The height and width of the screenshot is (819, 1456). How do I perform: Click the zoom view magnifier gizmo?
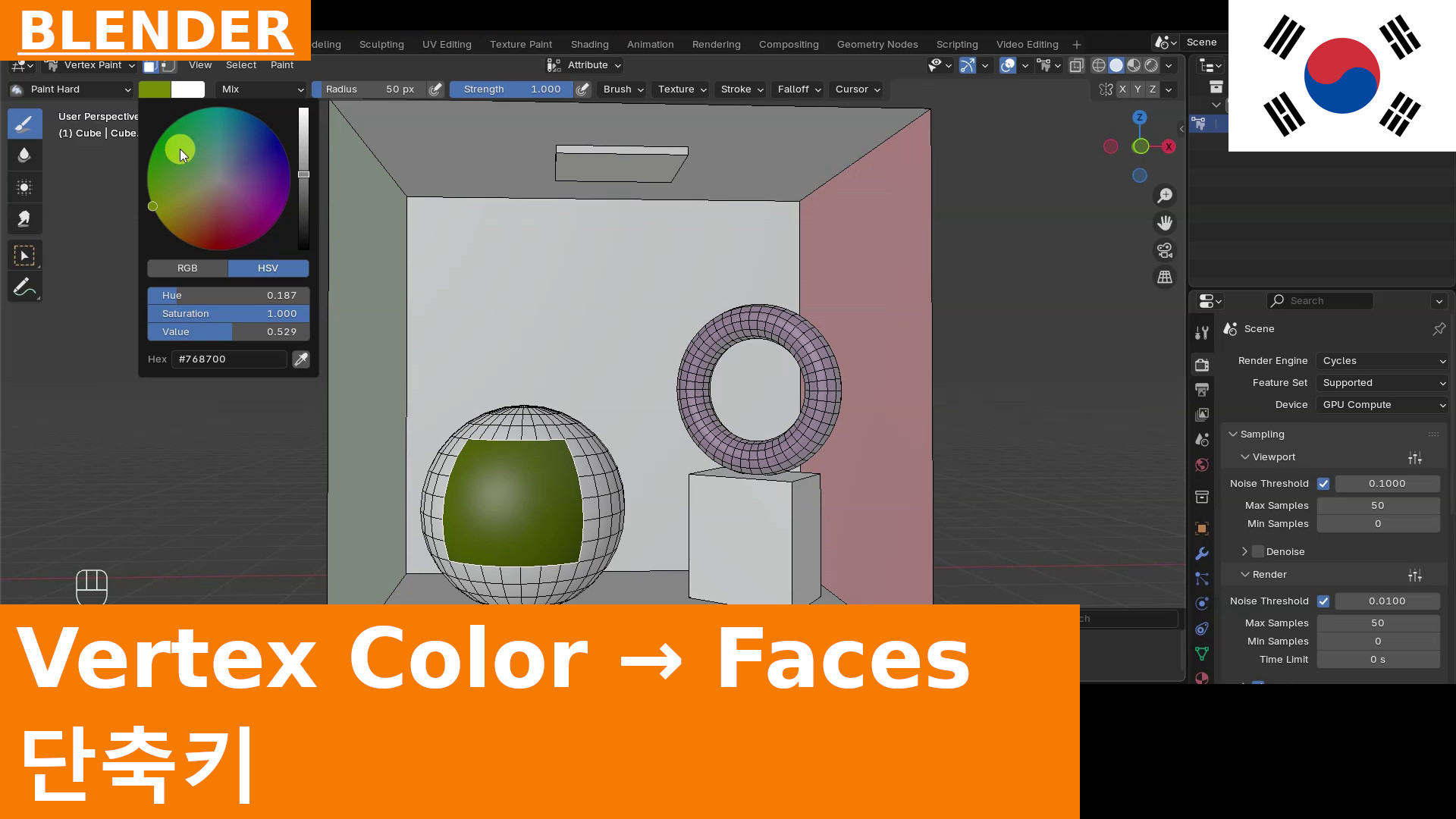[1165, 196]
